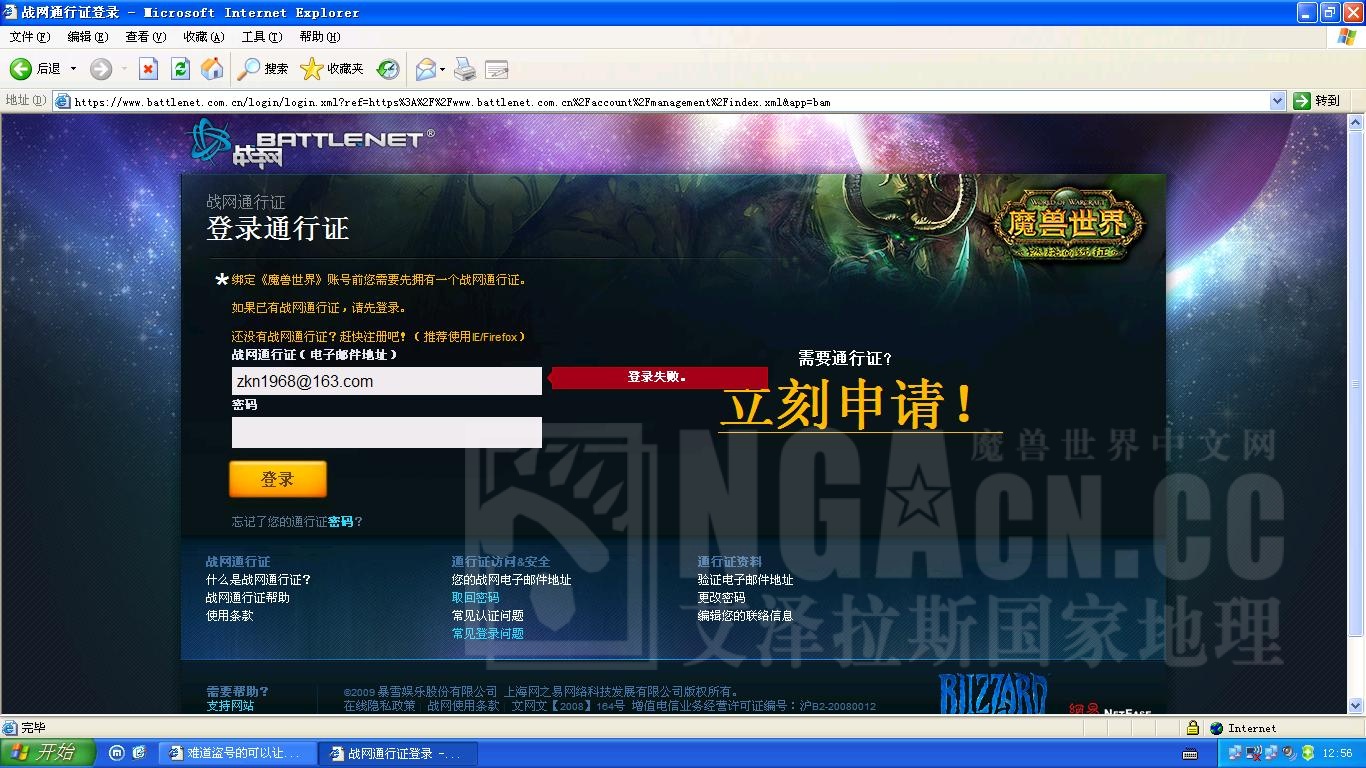1366x768 pixels.
Task: Open browsing History clock icon
Action: click(x=388, y=69)
